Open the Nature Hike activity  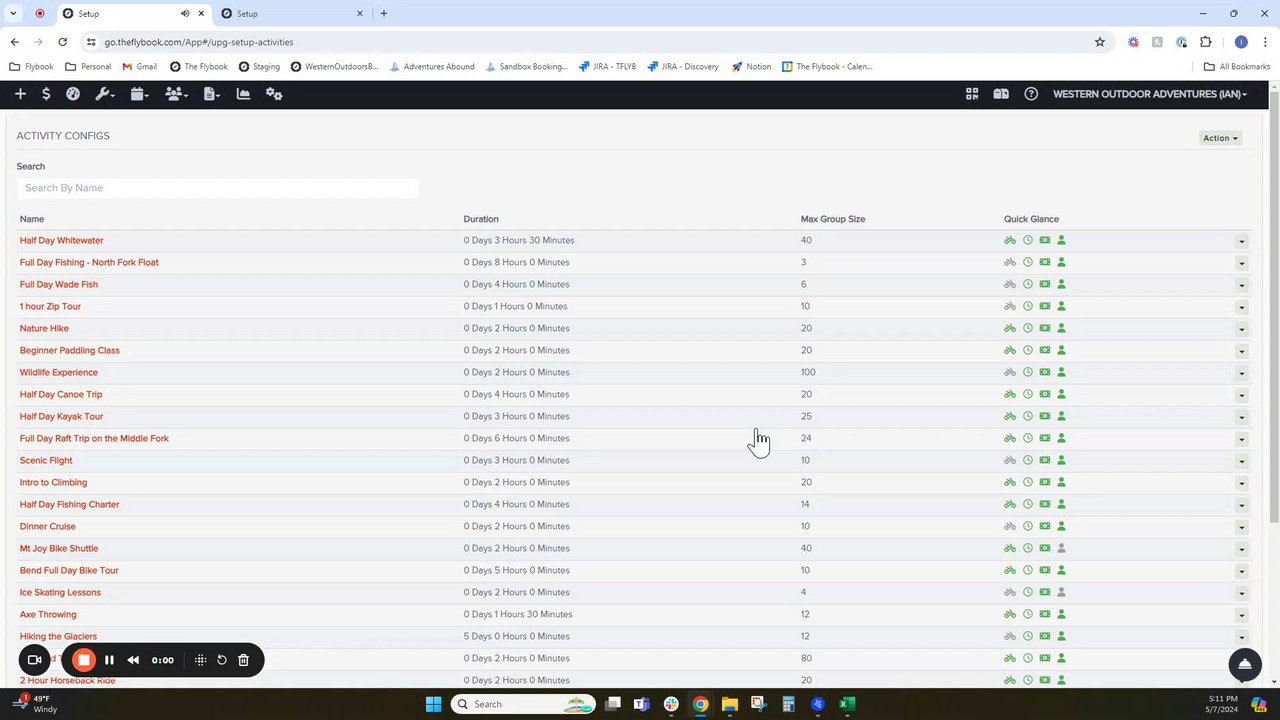44,328
